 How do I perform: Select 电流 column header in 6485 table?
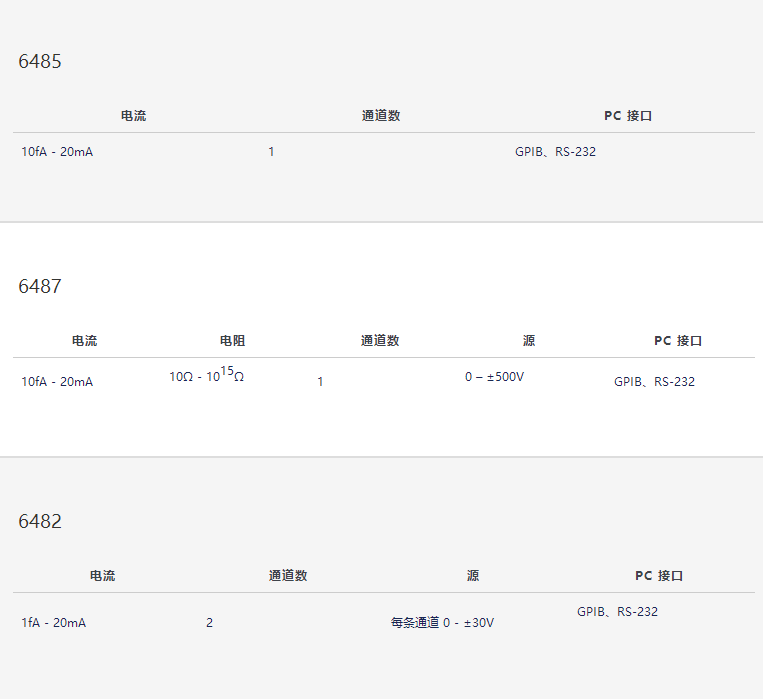(133, 116)
